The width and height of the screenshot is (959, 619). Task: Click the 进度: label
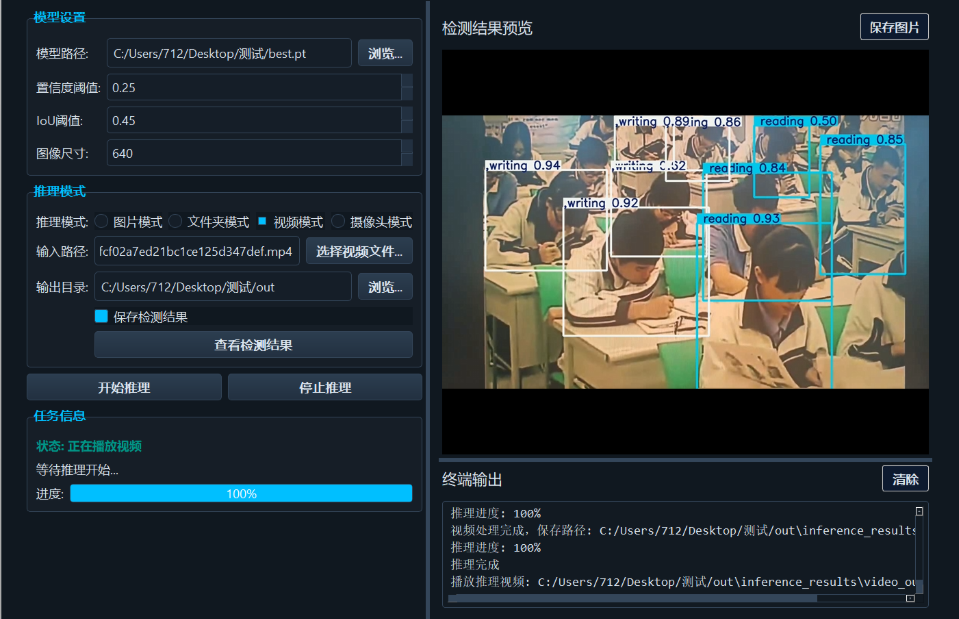pyautogui.click(x=50, y=494)
